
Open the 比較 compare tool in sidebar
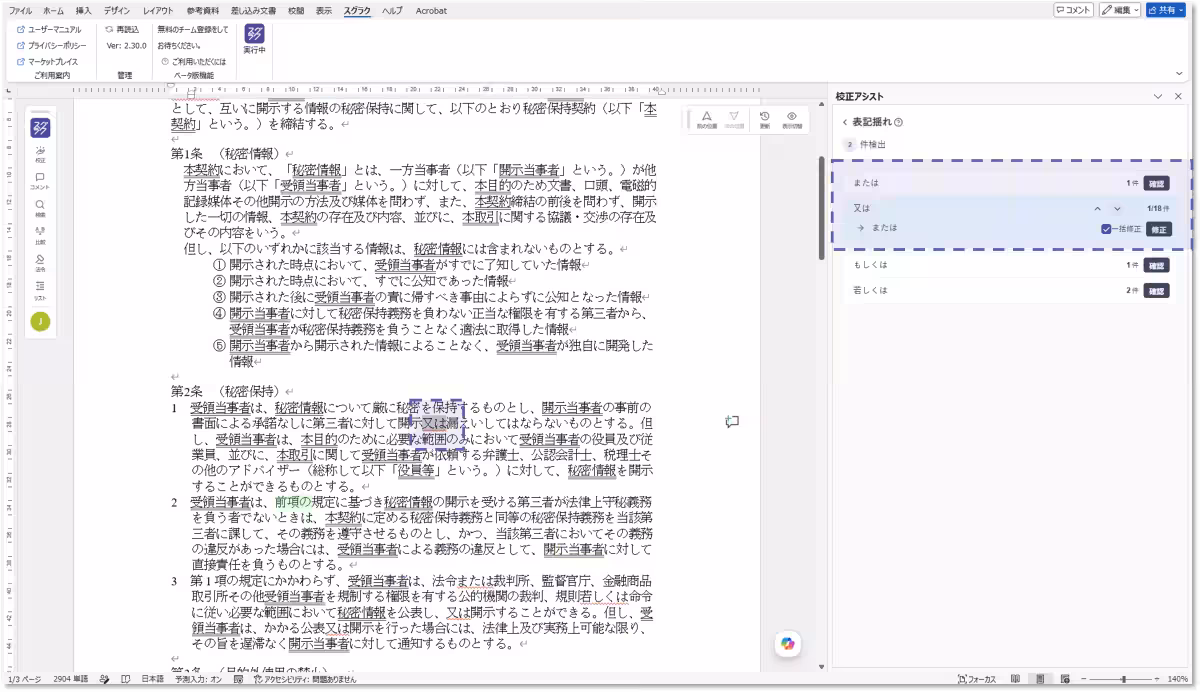tap(40, 235)
